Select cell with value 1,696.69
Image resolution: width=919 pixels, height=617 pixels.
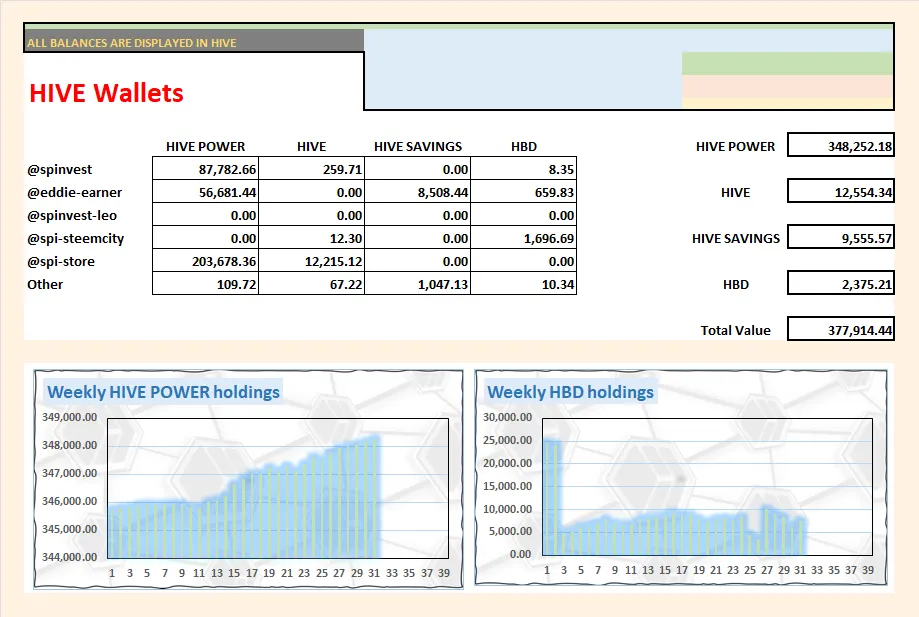click(524, 238)
